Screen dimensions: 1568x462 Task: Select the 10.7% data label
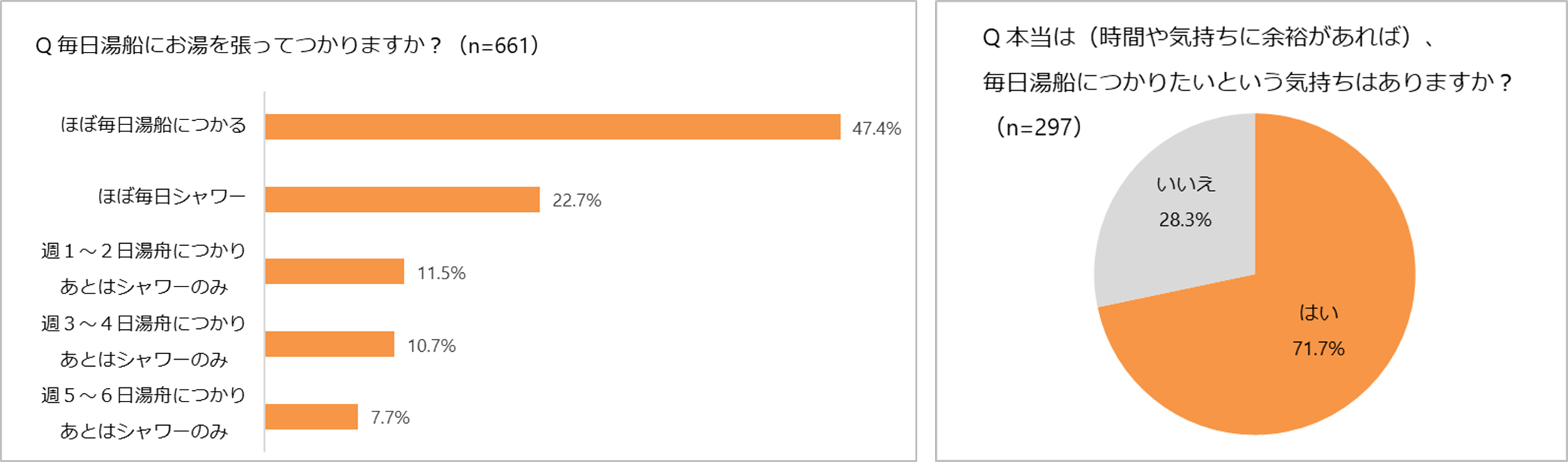pos(431,346)
